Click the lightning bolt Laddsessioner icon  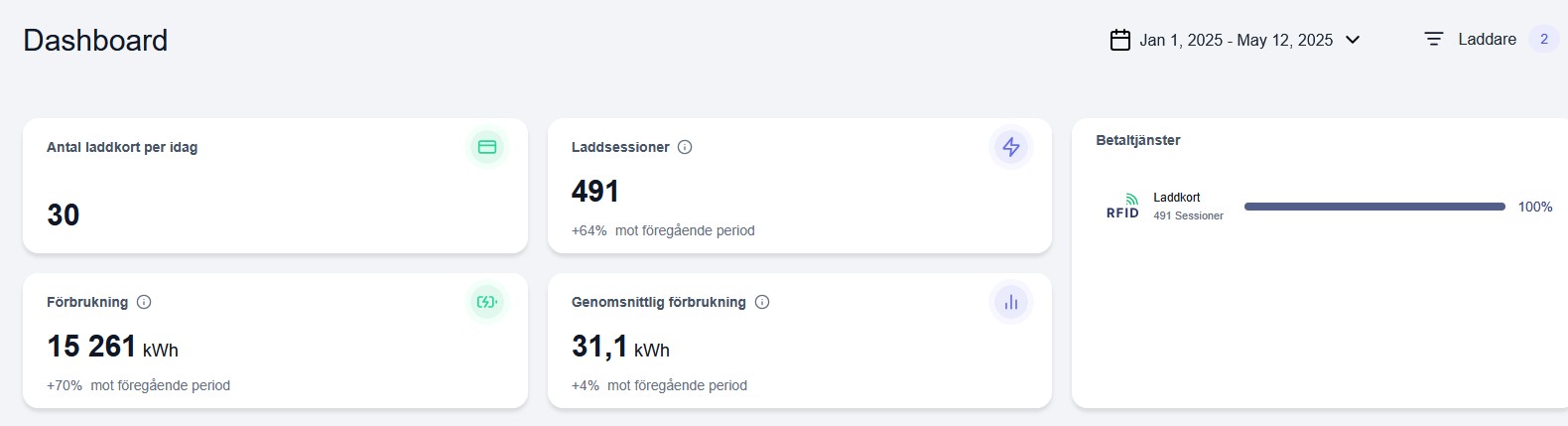pos(1011,147)
